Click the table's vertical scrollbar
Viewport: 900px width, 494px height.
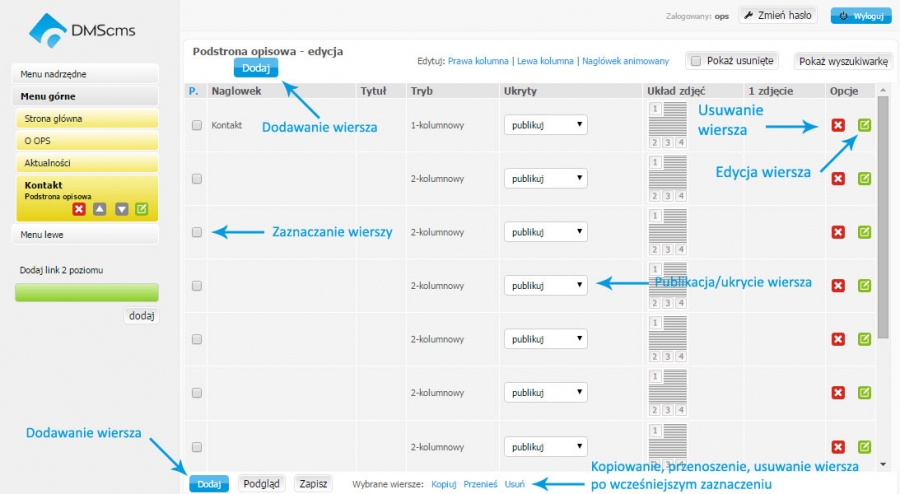pos(883,218)
